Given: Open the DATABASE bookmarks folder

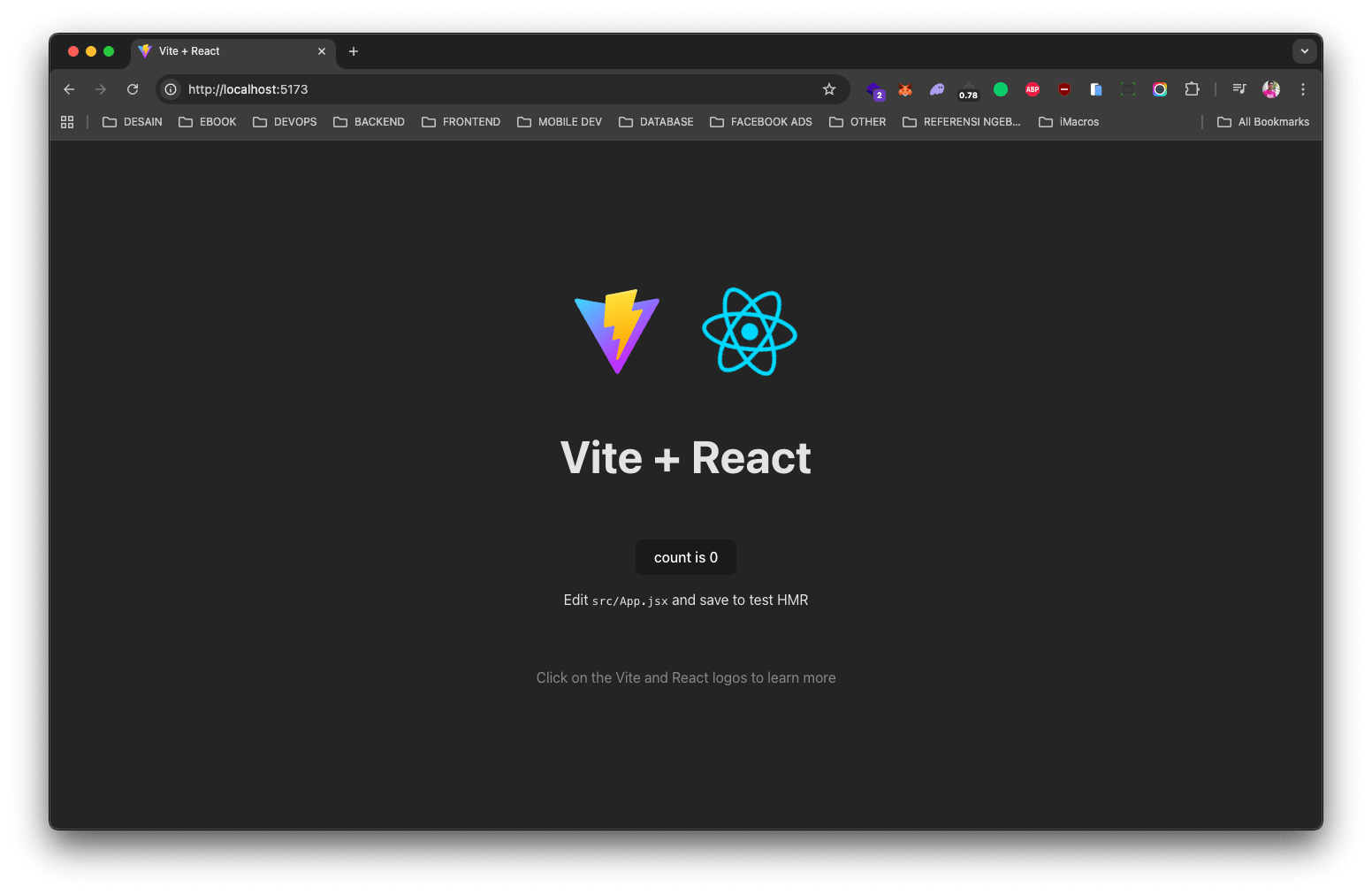Looking at the screenshot, I should [656, 122].
